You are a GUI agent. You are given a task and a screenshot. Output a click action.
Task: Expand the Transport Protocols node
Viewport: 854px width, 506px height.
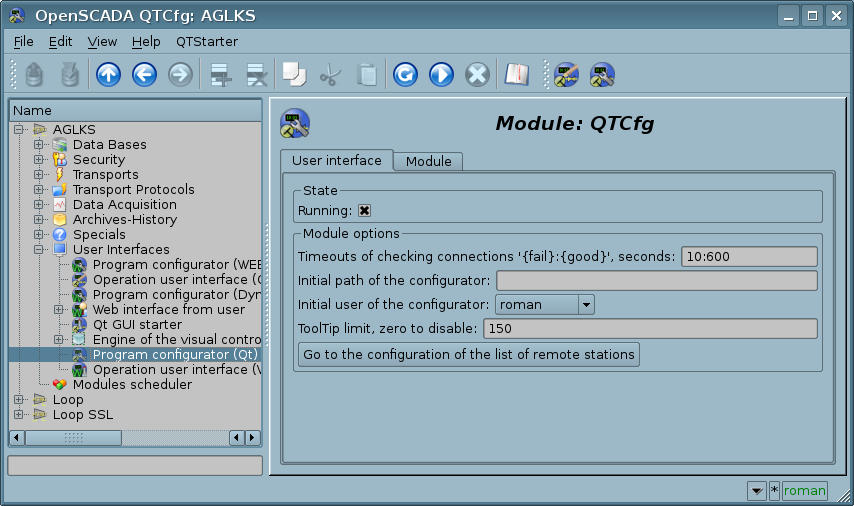pos(38,190)
